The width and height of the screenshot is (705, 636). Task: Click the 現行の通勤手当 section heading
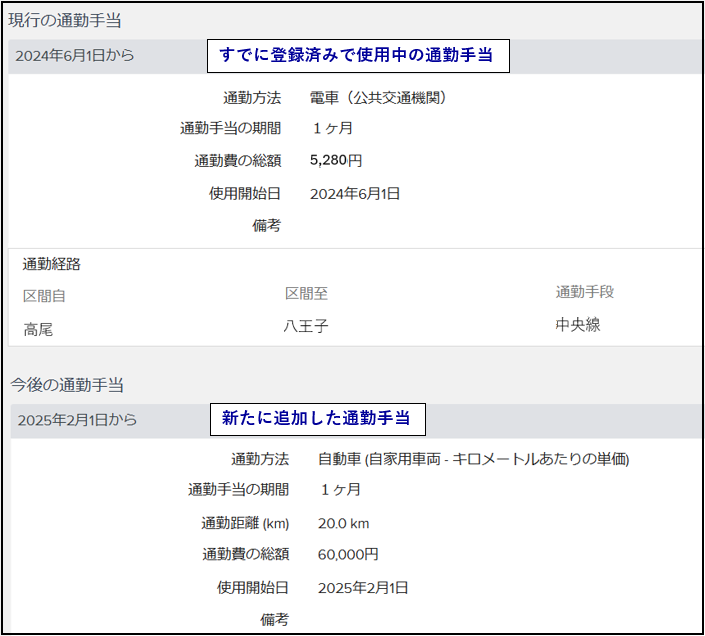coord(65,20)
